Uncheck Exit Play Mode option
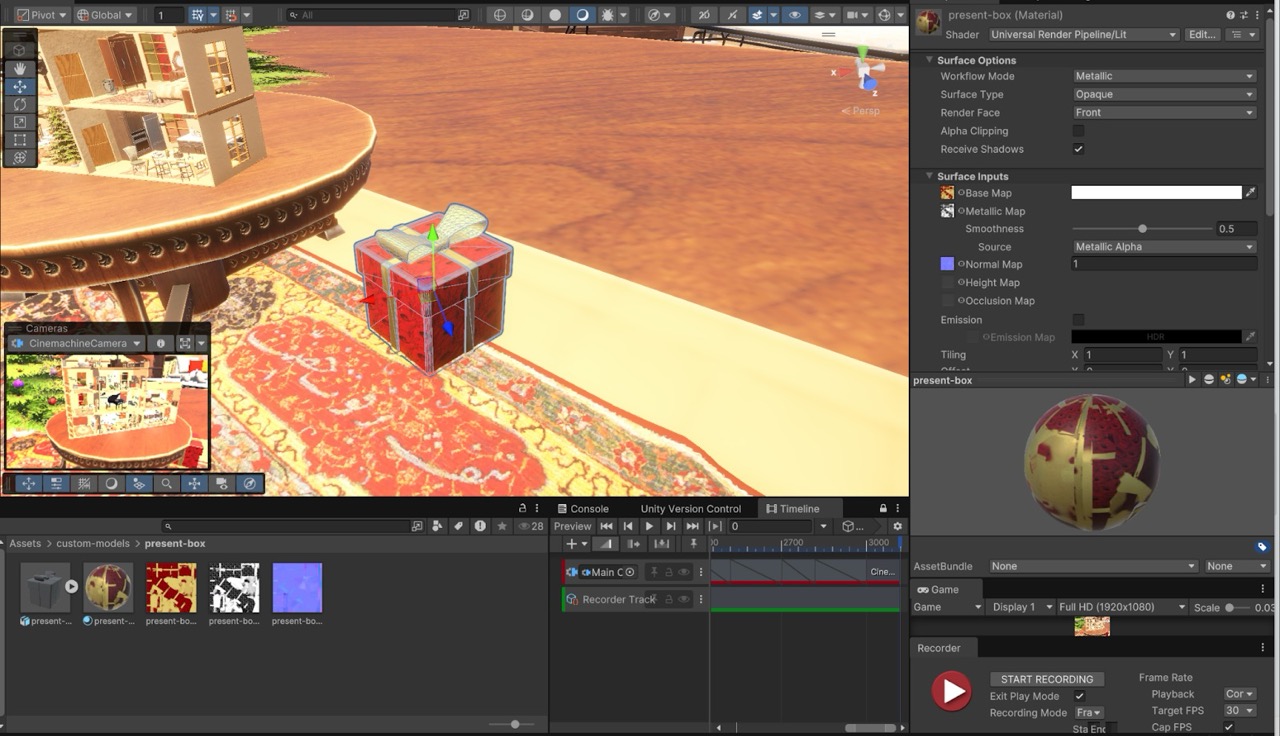Viewport: 1280px width, 736px height. point(1079,696)
